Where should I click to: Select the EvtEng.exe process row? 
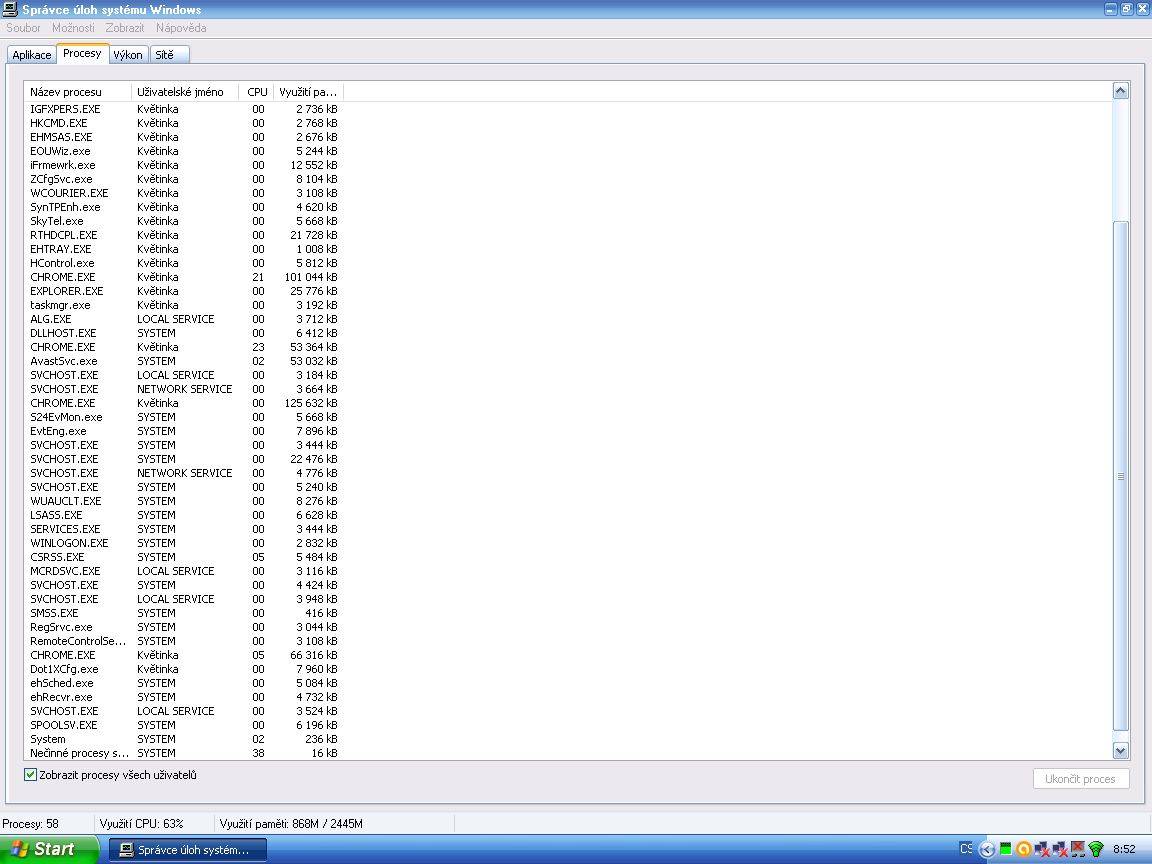(184, 431)
